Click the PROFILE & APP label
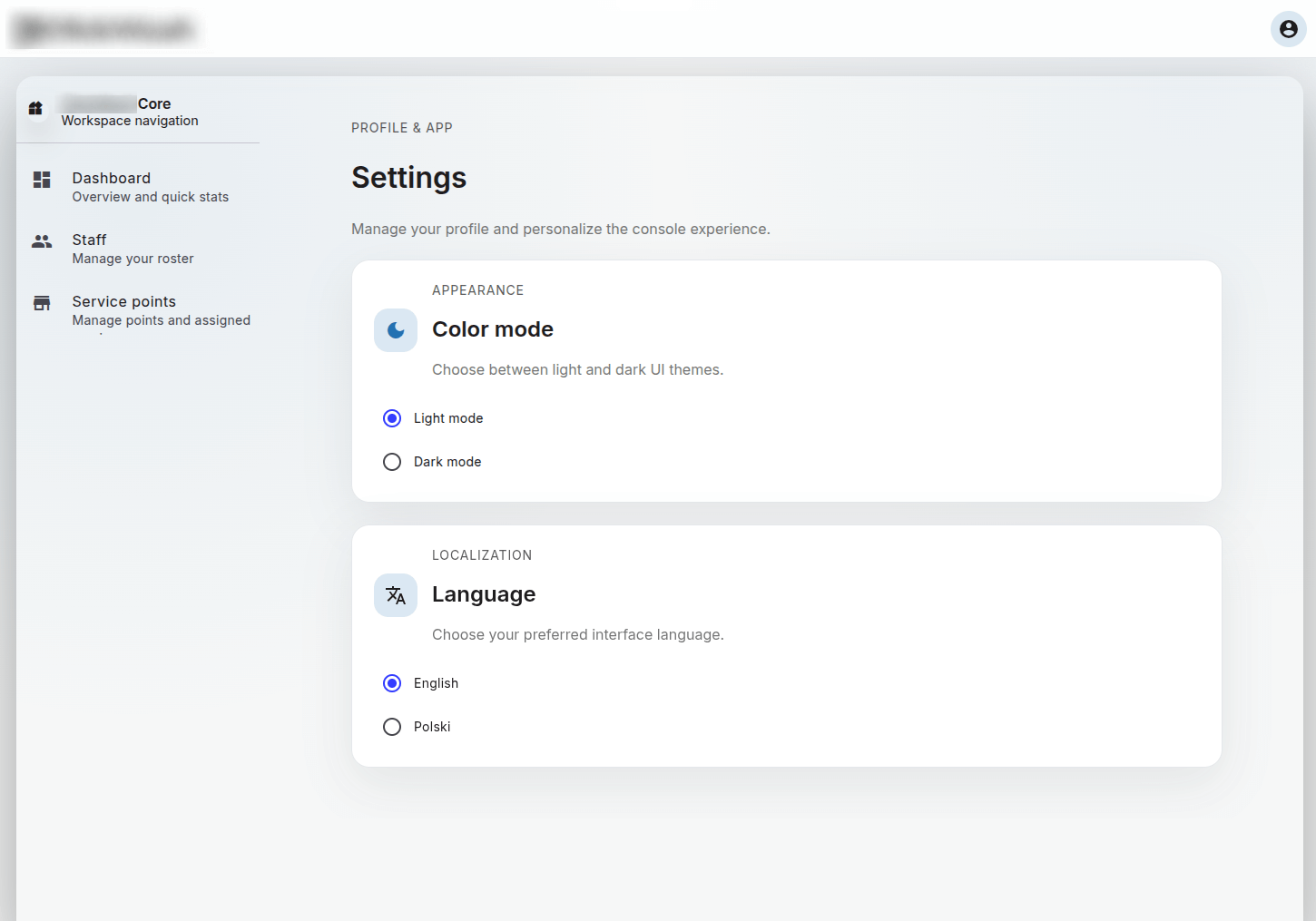 [401, 128]
